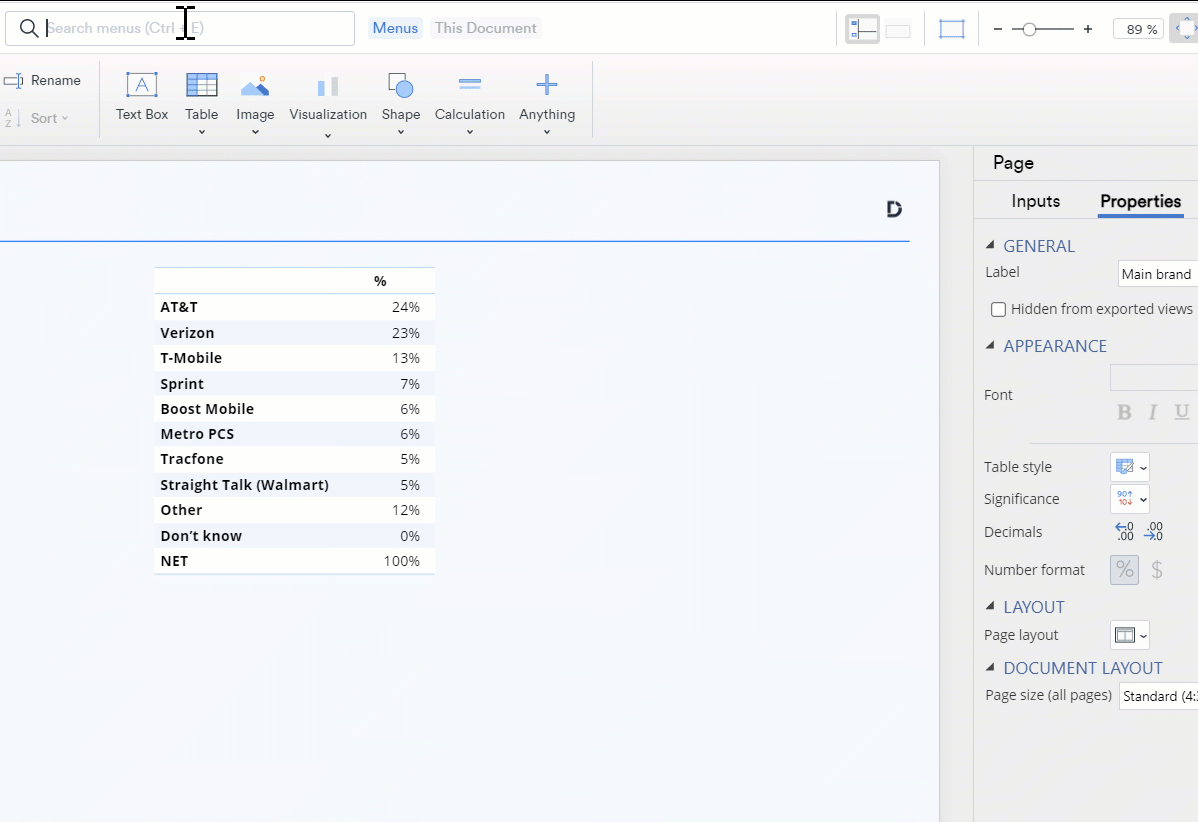Open the Page layout dropdown
The image size is (1198, 822).
pyautogui.click(x=1130, y=635)
